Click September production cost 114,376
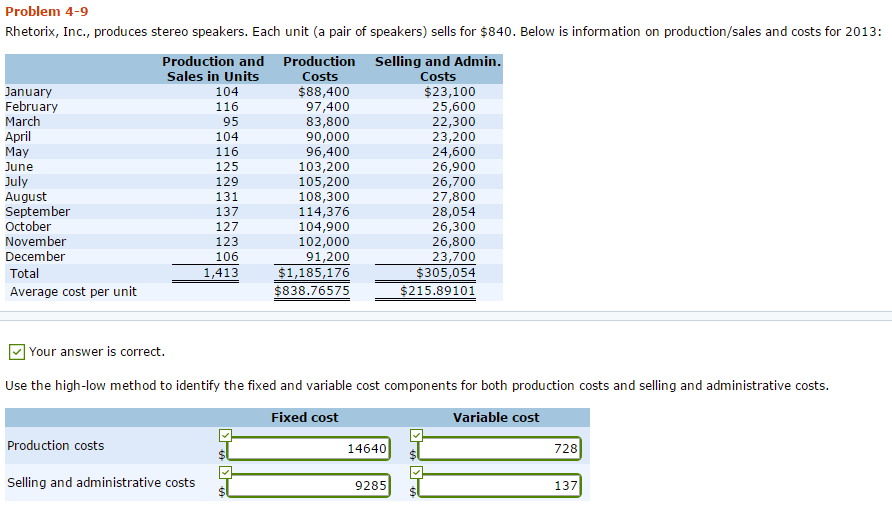The width and height of the screenshot is (892, 505). [x=324, y=212]
